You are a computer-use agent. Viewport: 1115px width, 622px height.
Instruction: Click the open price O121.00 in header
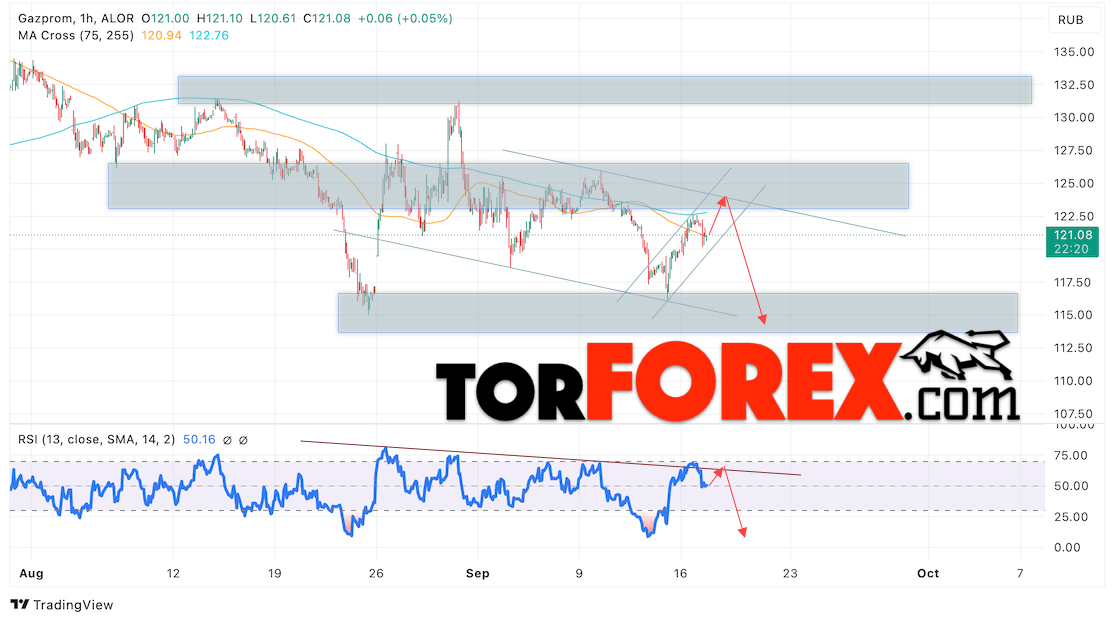pyautogui.click(x=165, y=18)
